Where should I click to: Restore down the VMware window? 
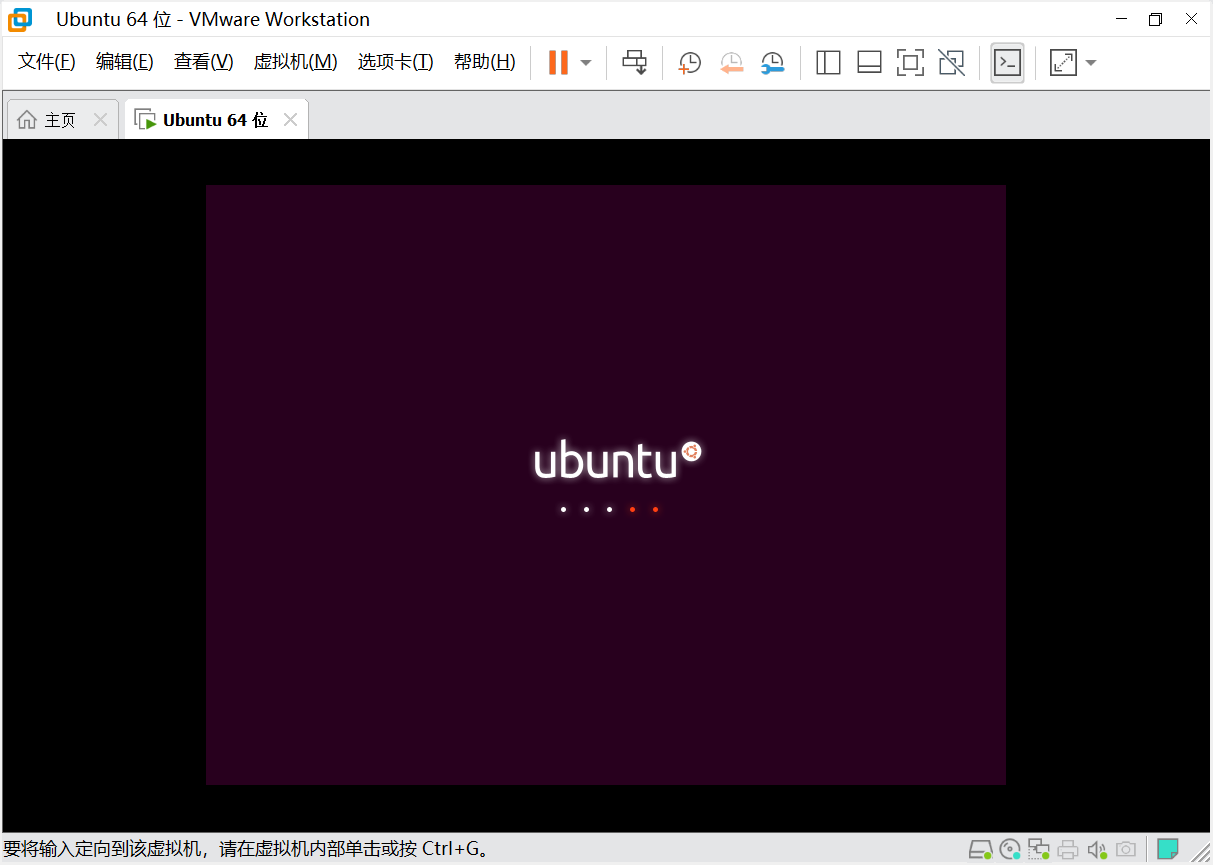1155,19
